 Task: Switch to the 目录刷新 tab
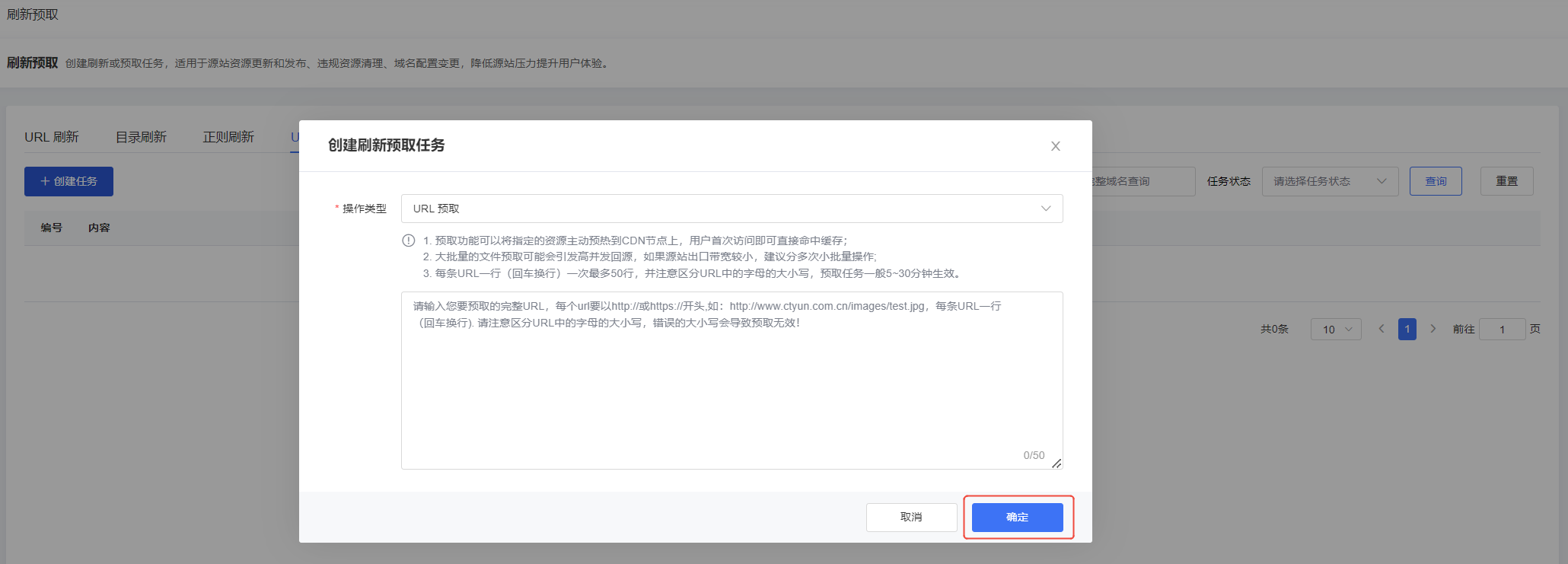pyautogui.click(x=141, y=137)
